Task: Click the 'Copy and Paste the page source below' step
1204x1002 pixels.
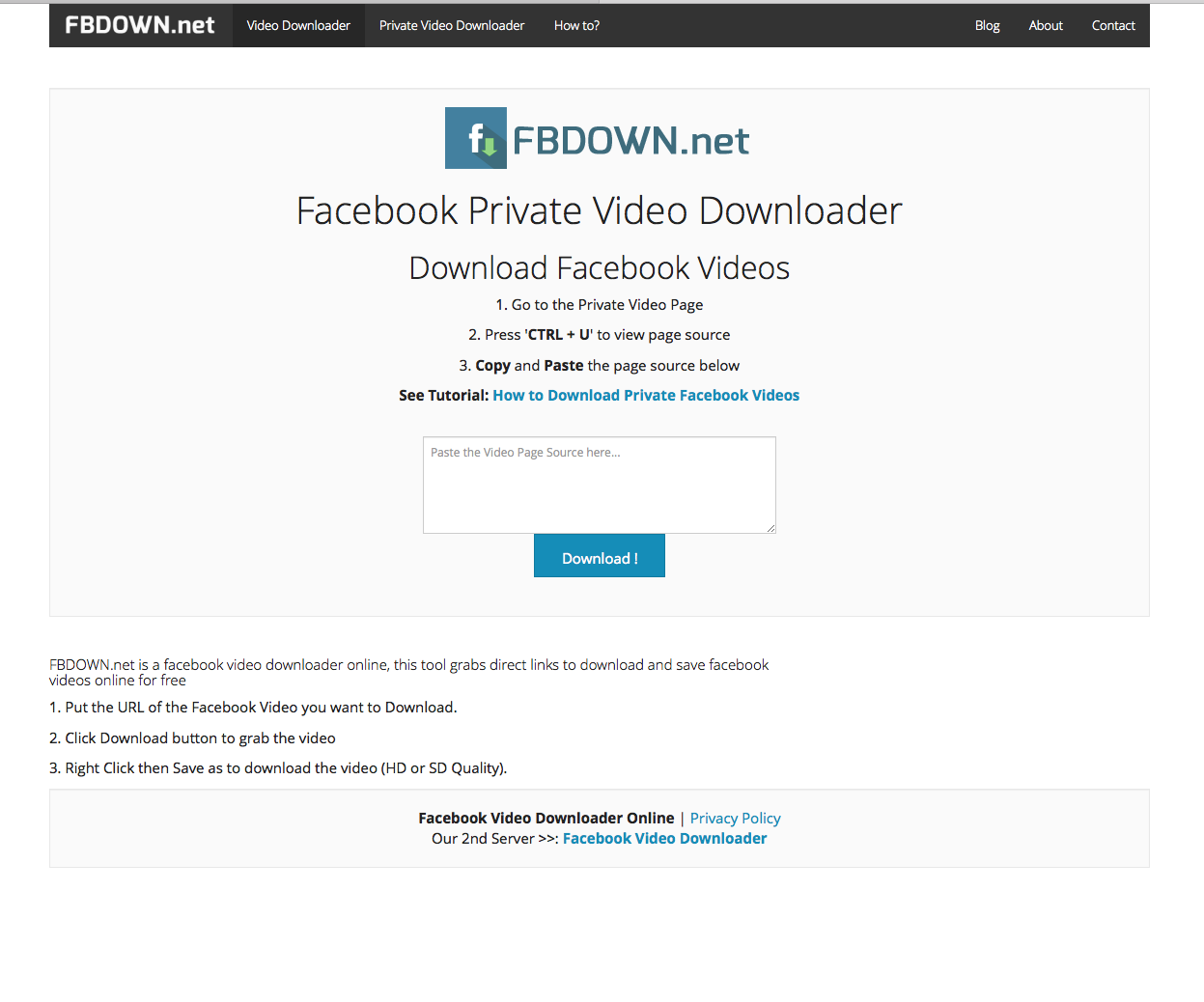Action: [600, 366]
